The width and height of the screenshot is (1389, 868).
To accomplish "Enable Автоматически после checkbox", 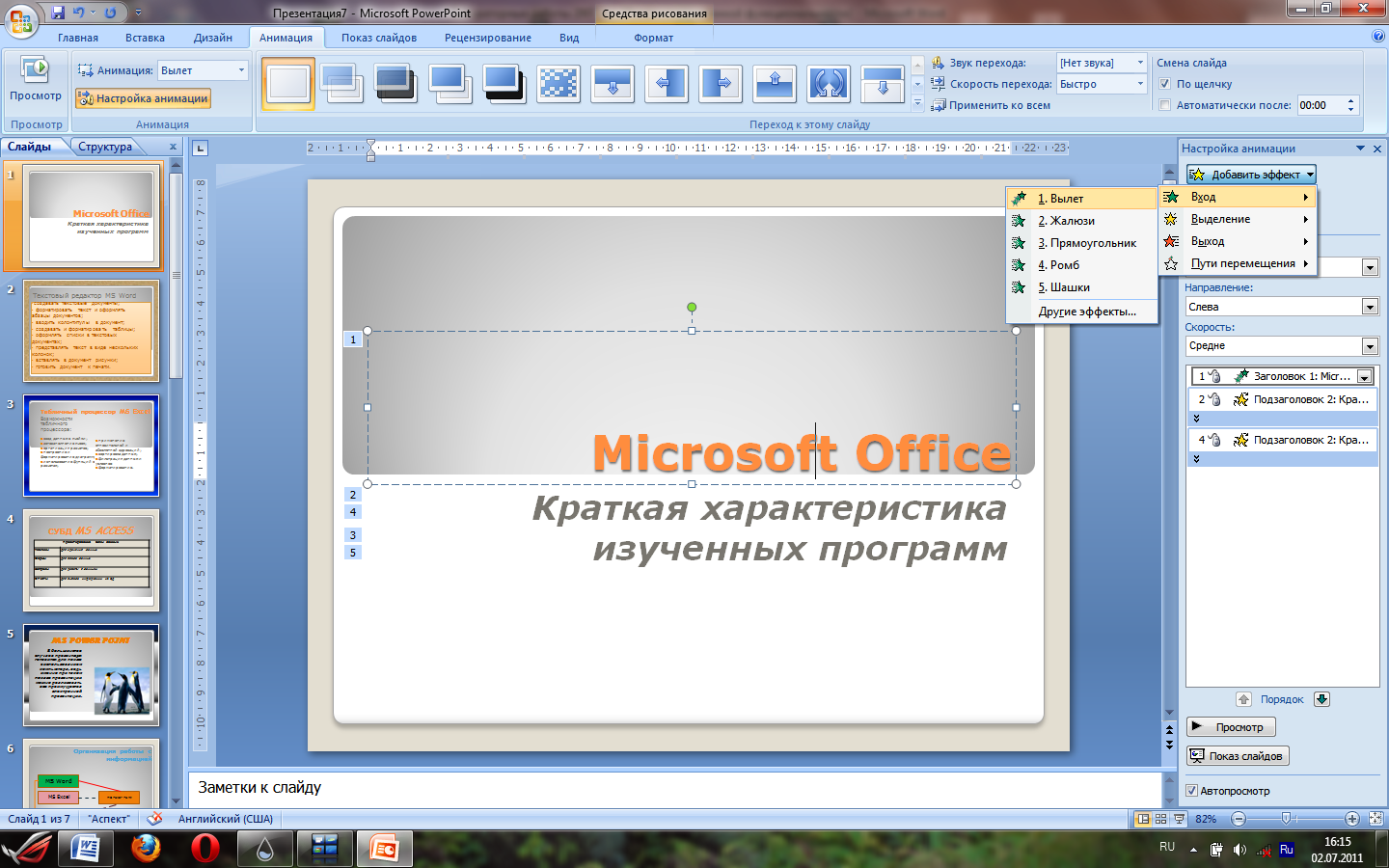I will 1164,105.
